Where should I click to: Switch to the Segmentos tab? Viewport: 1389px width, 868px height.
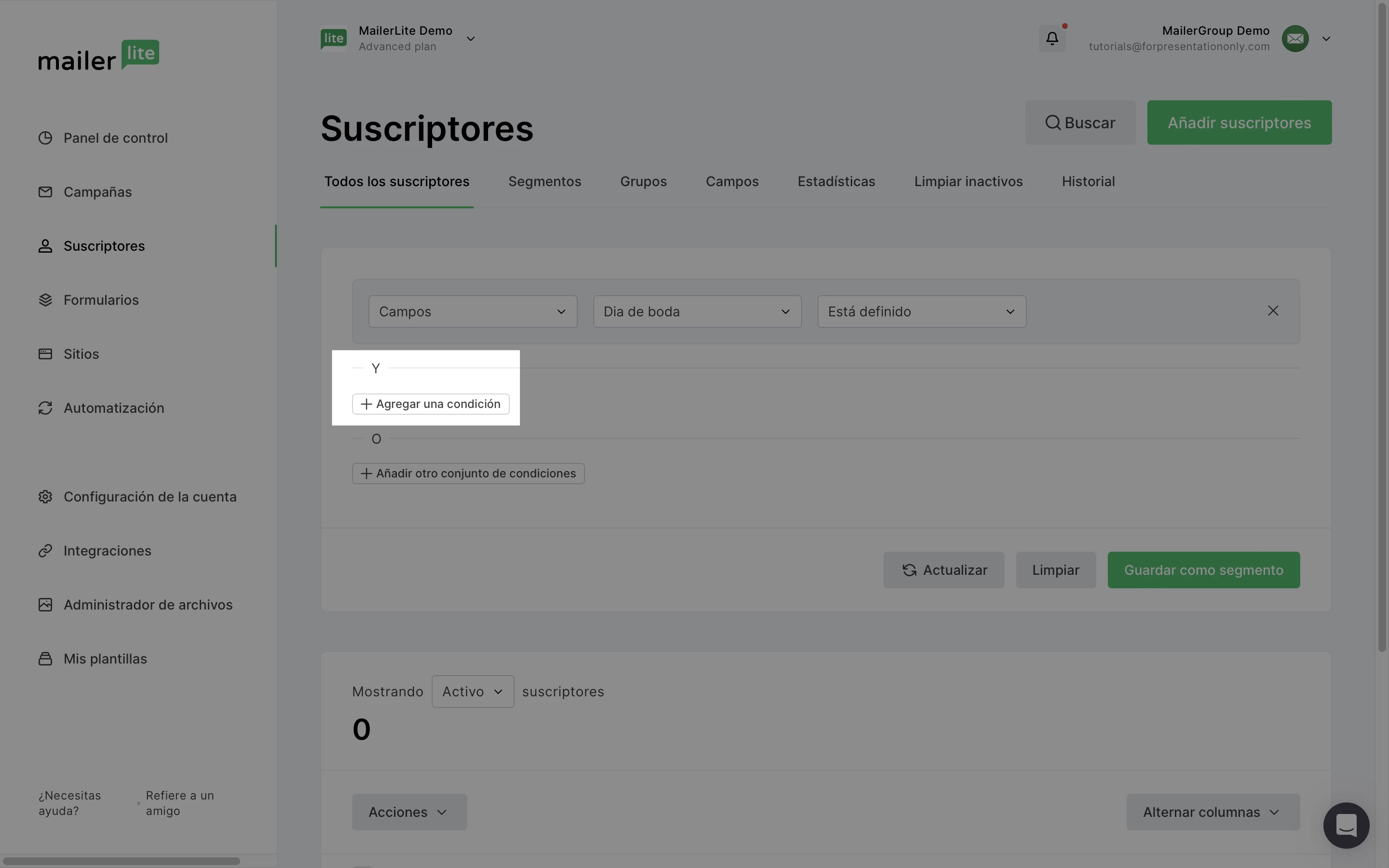point(544,181)
